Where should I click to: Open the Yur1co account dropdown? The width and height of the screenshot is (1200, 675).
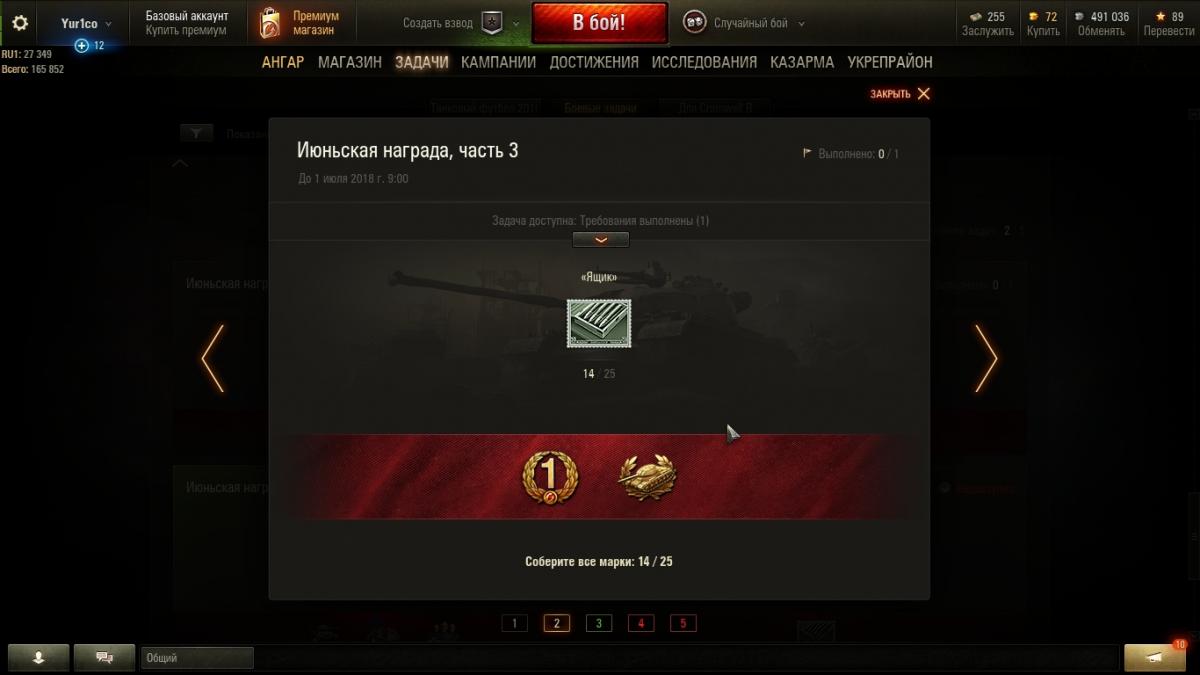click(x=86, y=23)
